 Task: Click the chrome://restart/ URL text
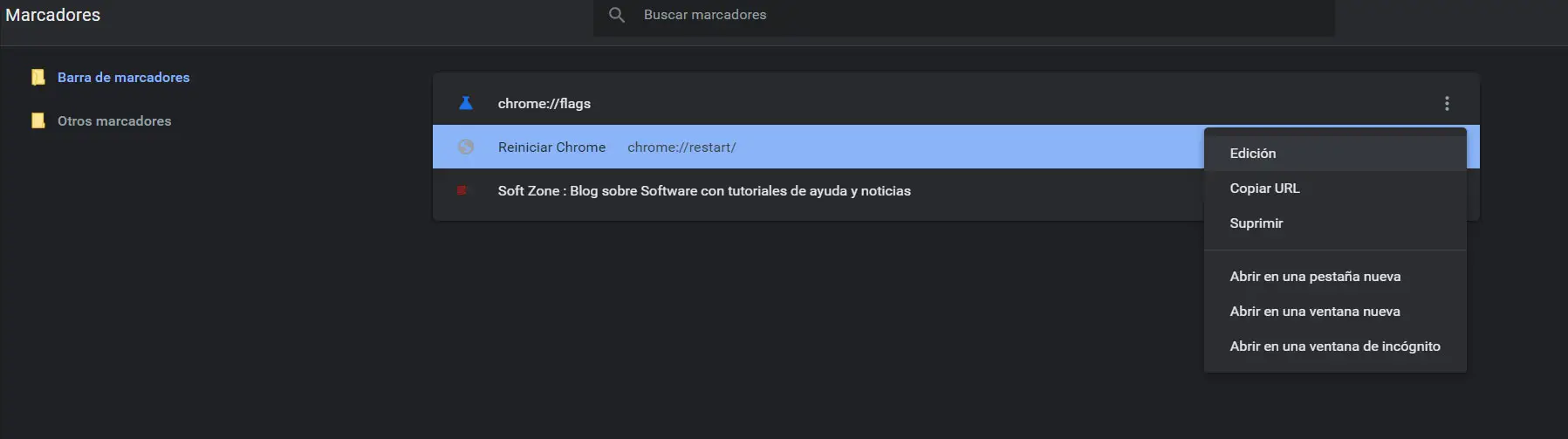pyautogui.click(x=681, y=147)
